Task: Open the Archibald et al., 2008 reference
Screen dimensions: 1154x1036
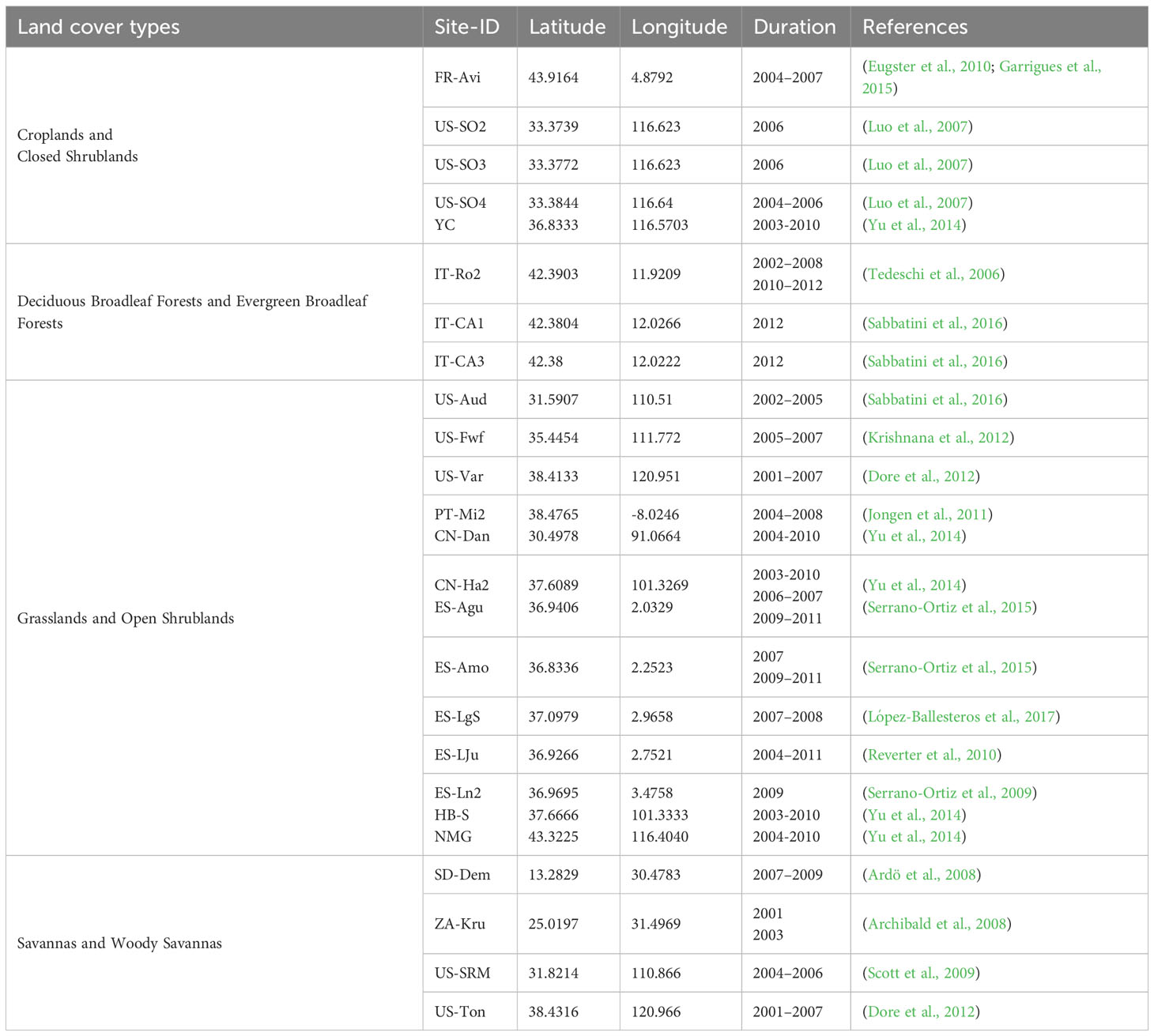Action: (x=937, y=924)
